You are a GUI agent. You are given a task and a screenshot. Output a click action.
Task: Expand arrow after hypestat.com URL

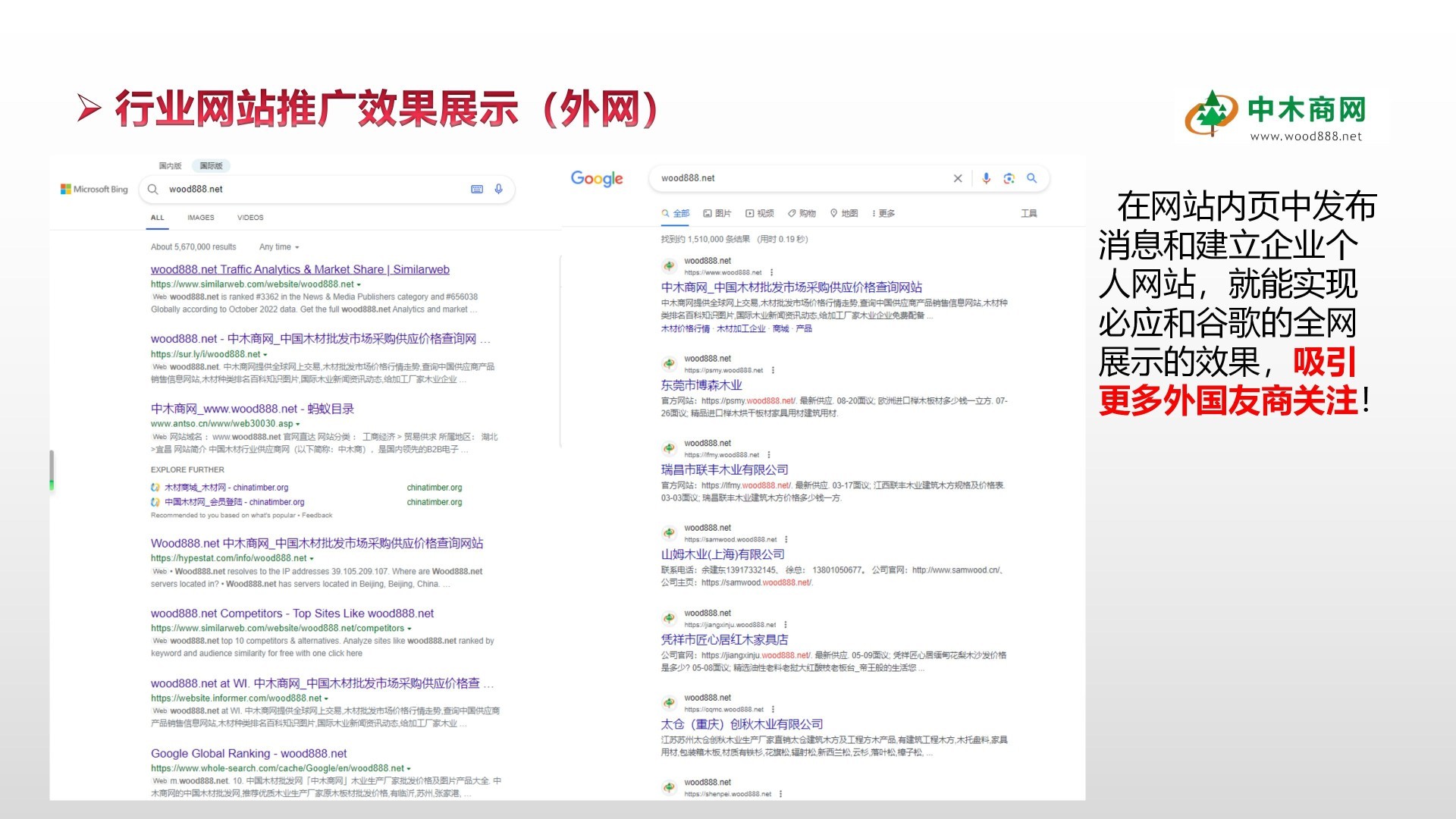pyautogui.click(x=312, y=559)
